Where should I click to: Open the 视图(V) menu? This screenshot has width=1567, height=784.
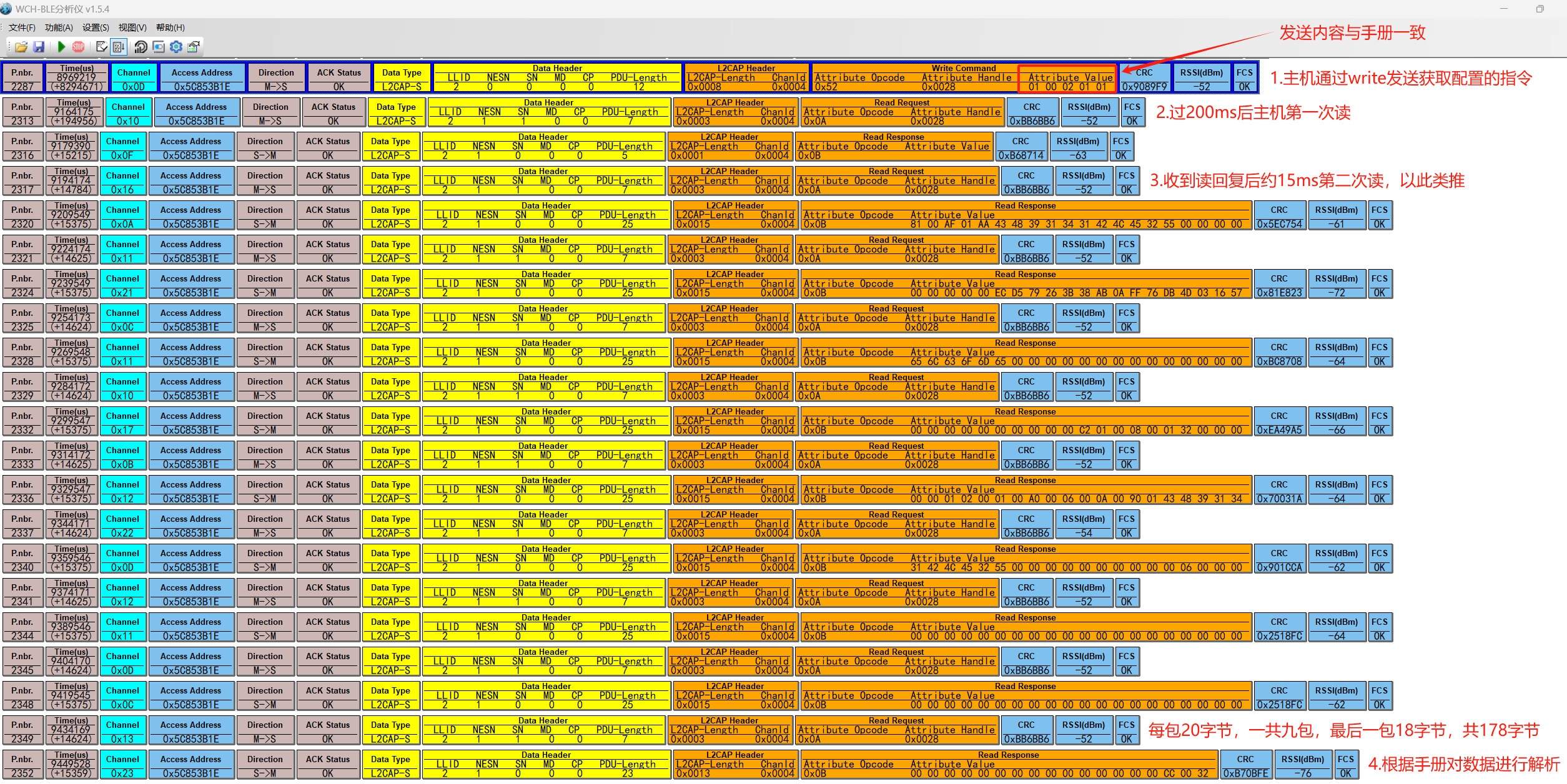(x=132, y=27)
